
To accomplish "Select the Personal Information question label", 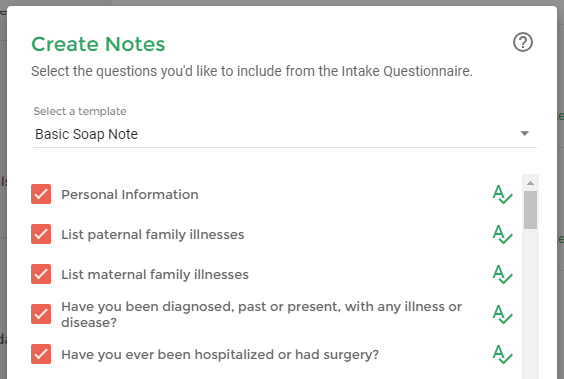I will click(130, 195).
